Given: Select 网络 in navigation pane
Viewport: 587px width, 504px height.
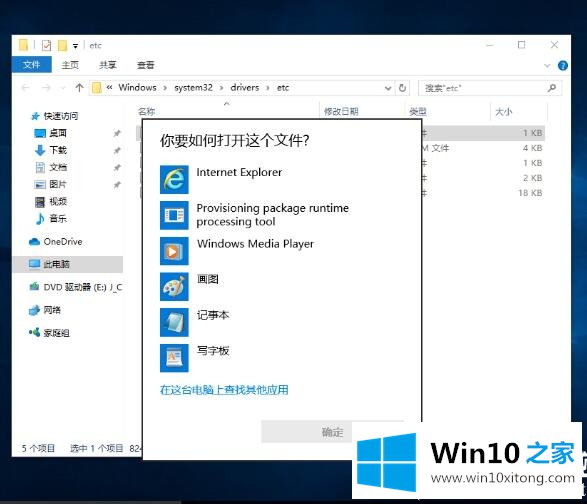Looking at the screenshot, I should (x=52, y=310).
